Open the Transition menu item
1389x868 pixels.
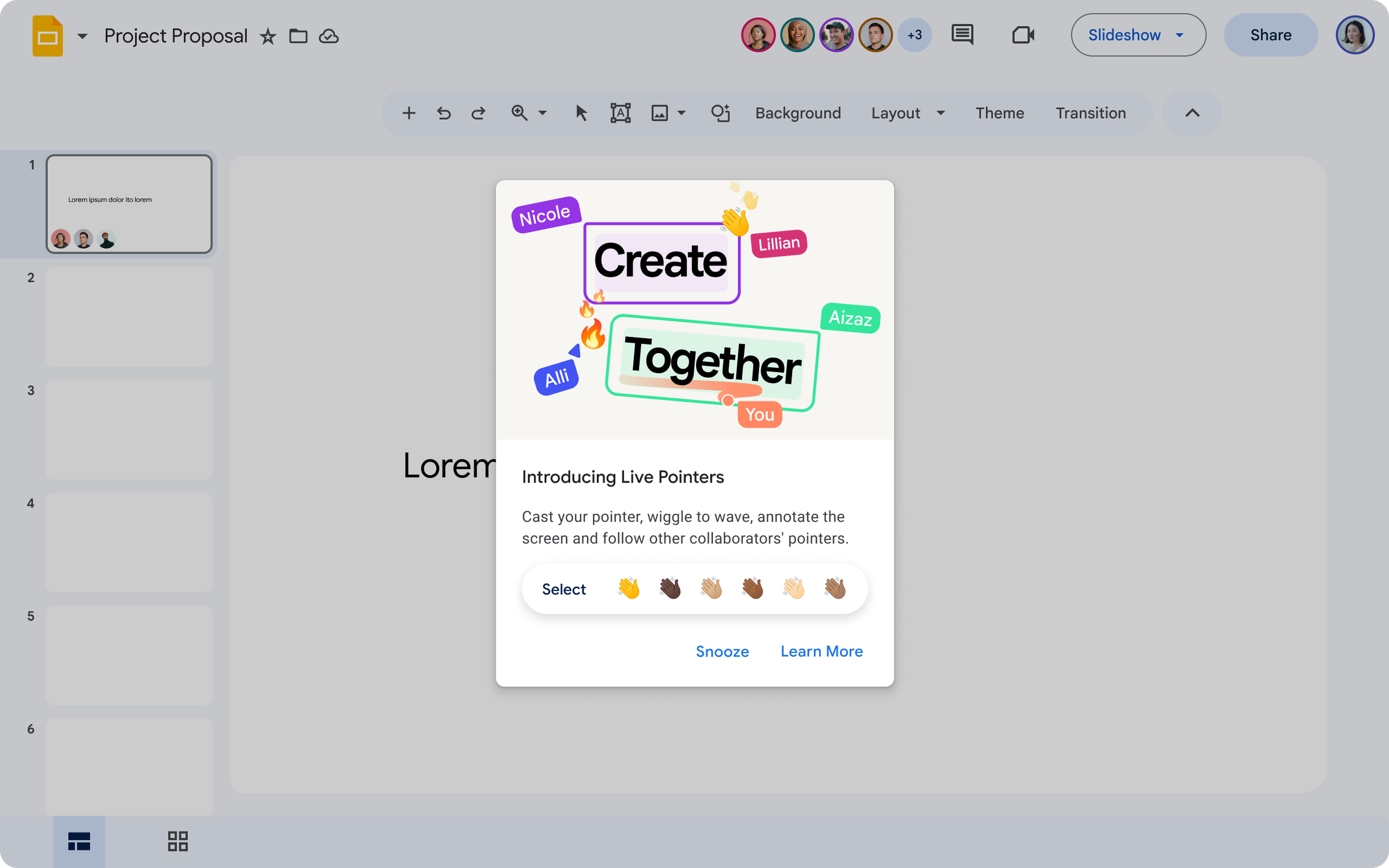[x=1091, y=113]
